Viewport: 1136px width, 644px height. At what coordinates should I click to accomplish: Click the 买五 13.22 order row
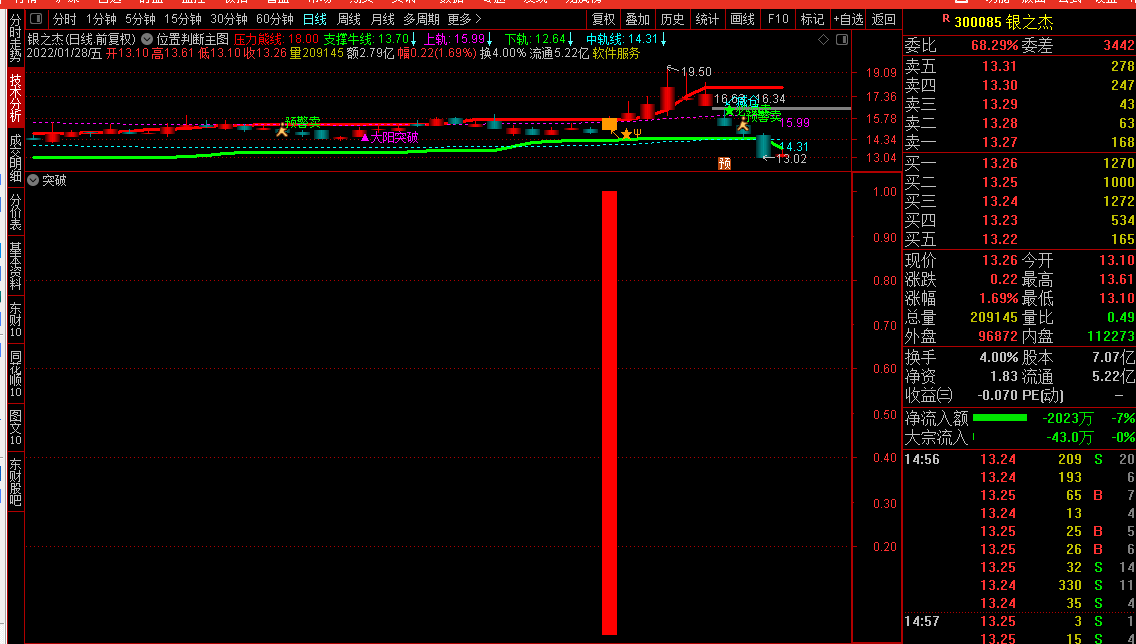pyautogui.click(x=1019, y=239)
